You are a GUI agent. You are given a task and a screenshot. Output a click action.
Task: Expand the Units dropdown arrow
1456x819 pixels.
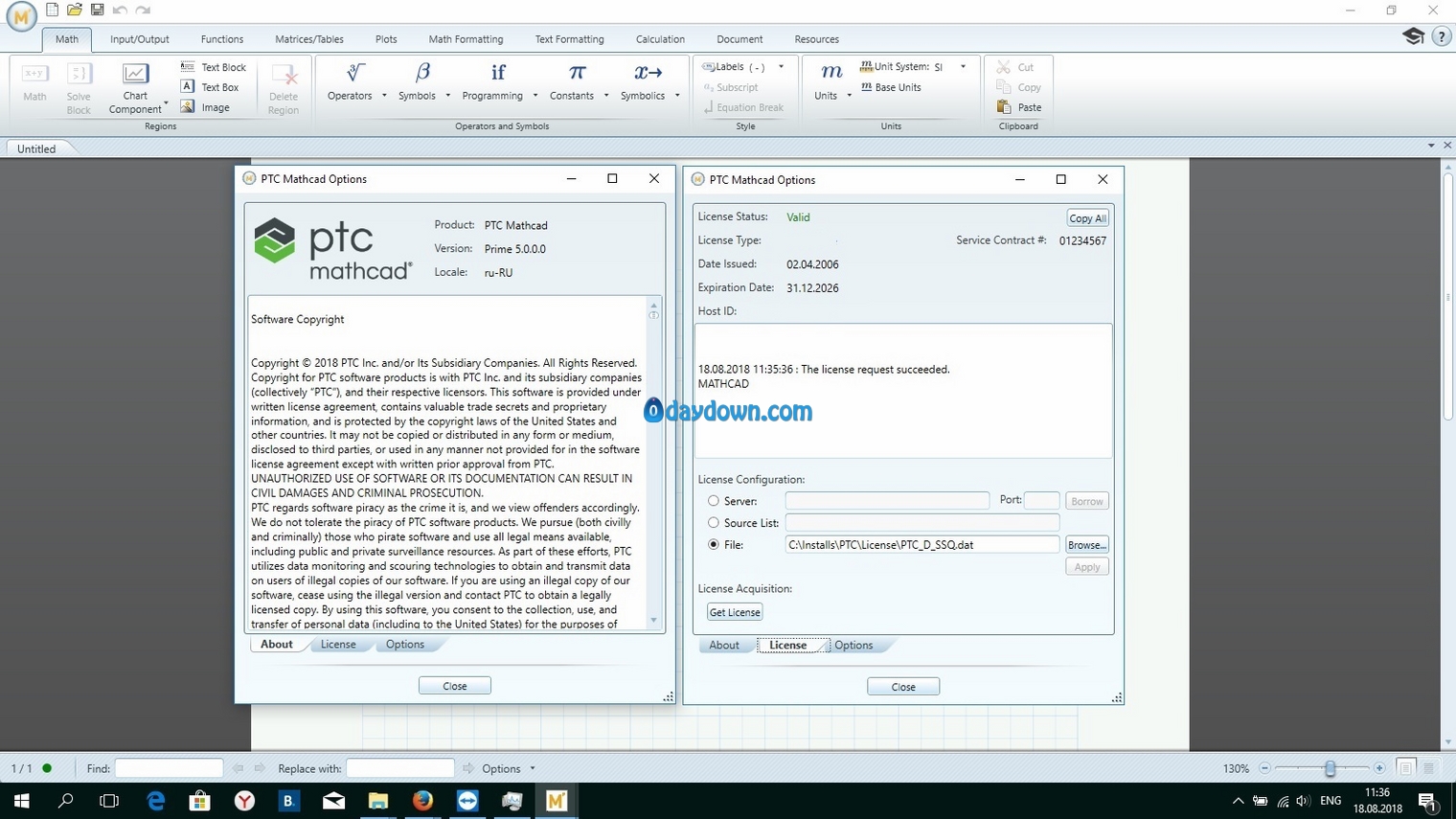pyautogui.click(x=850, y=96)
